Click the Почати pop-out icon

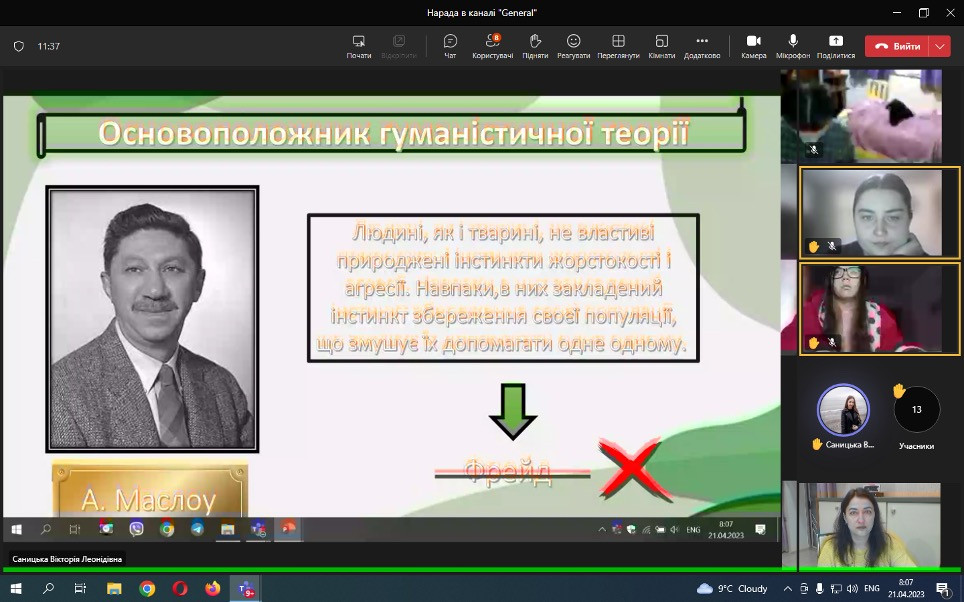359,46
